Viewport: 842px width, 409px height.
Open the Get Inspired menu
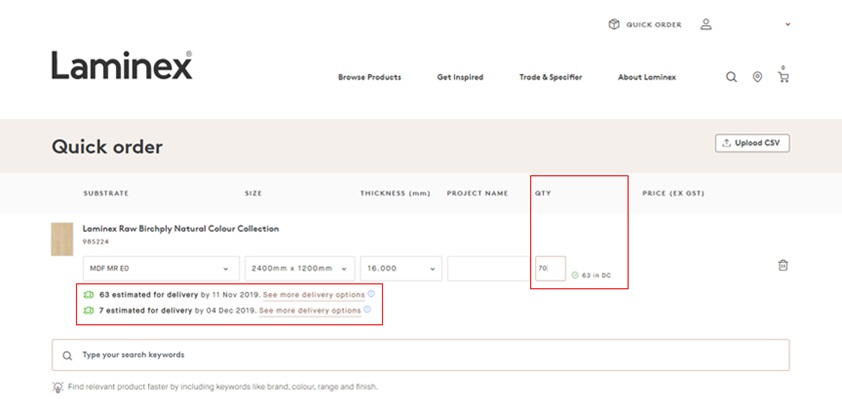(460, 77)
